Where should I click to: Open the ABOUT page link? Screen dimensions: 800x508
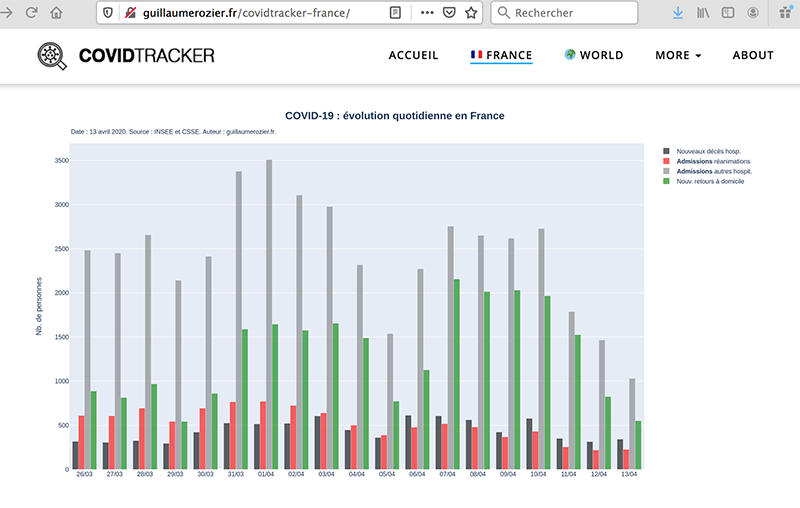(753, 56)
